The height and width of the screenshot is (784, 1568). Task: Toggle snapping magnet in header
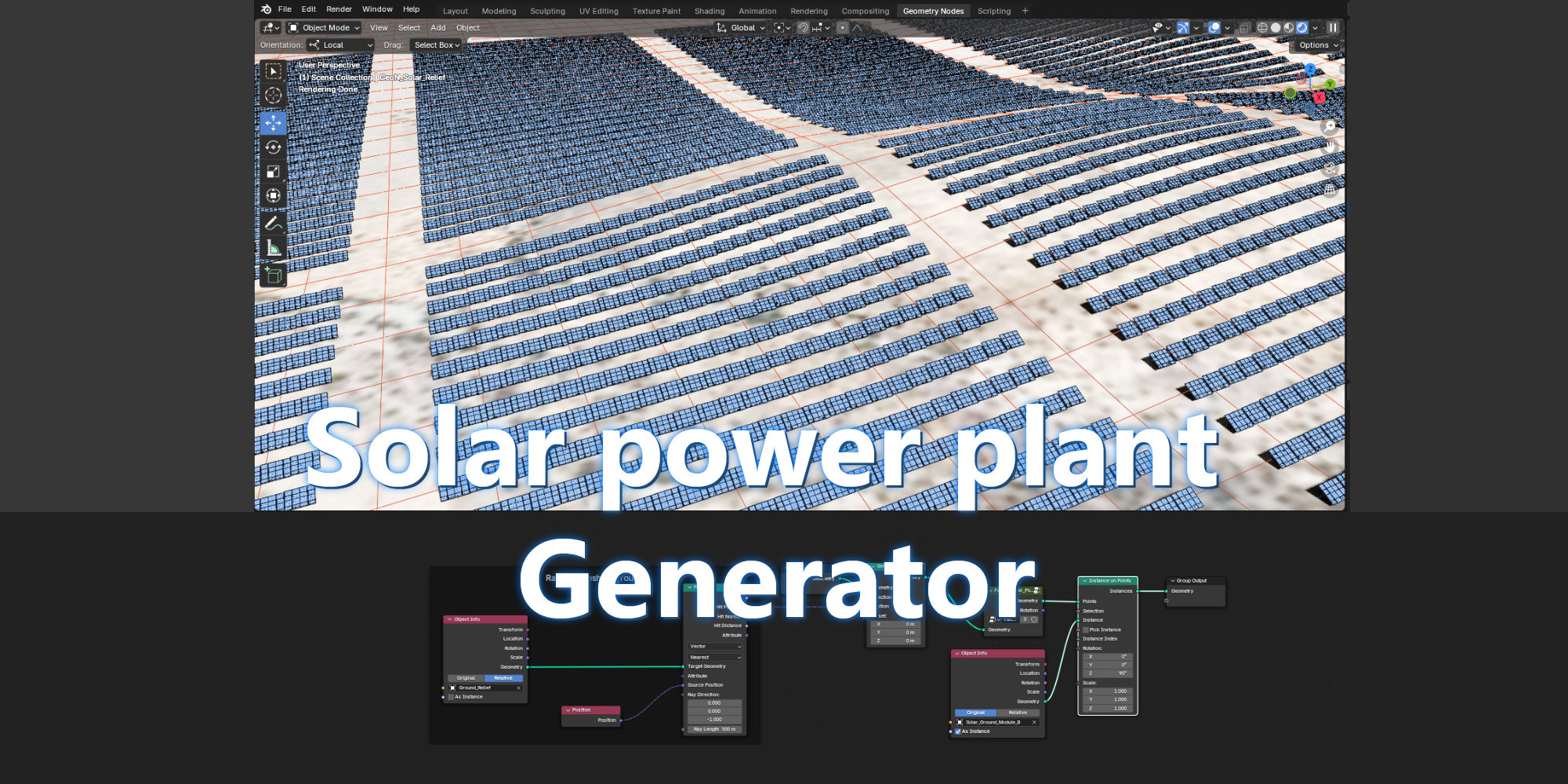803,27
